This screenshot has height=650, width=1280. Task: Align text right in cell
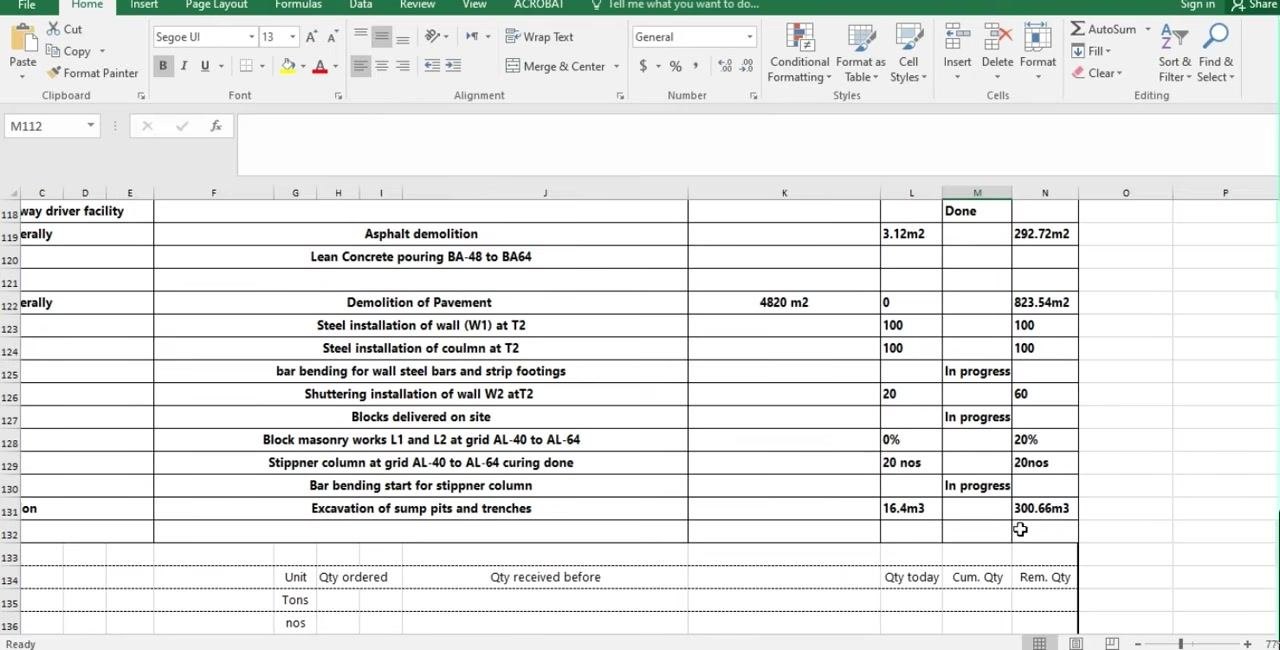(402, 66)
